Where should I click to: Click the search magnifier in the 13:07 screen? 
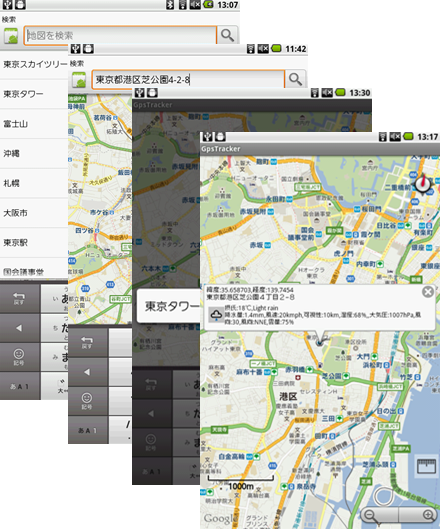(x=228, y=35)
